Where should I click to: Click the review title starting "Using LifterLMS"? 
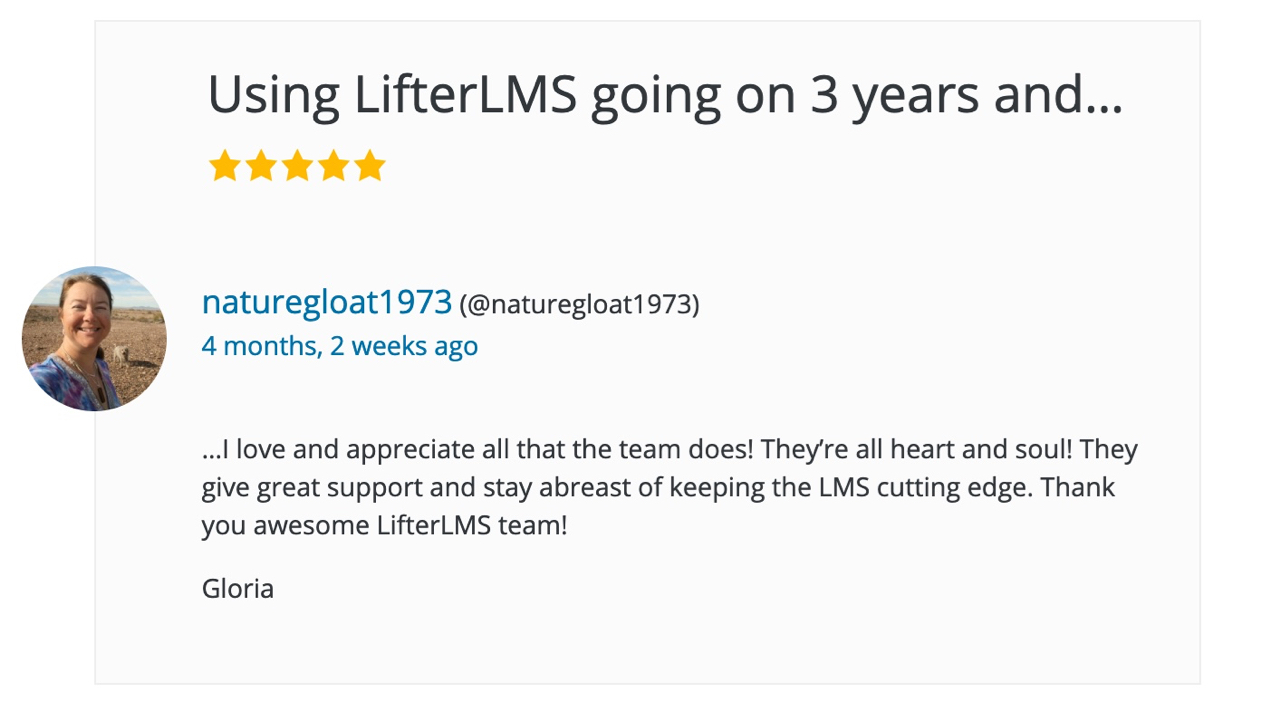665,96
